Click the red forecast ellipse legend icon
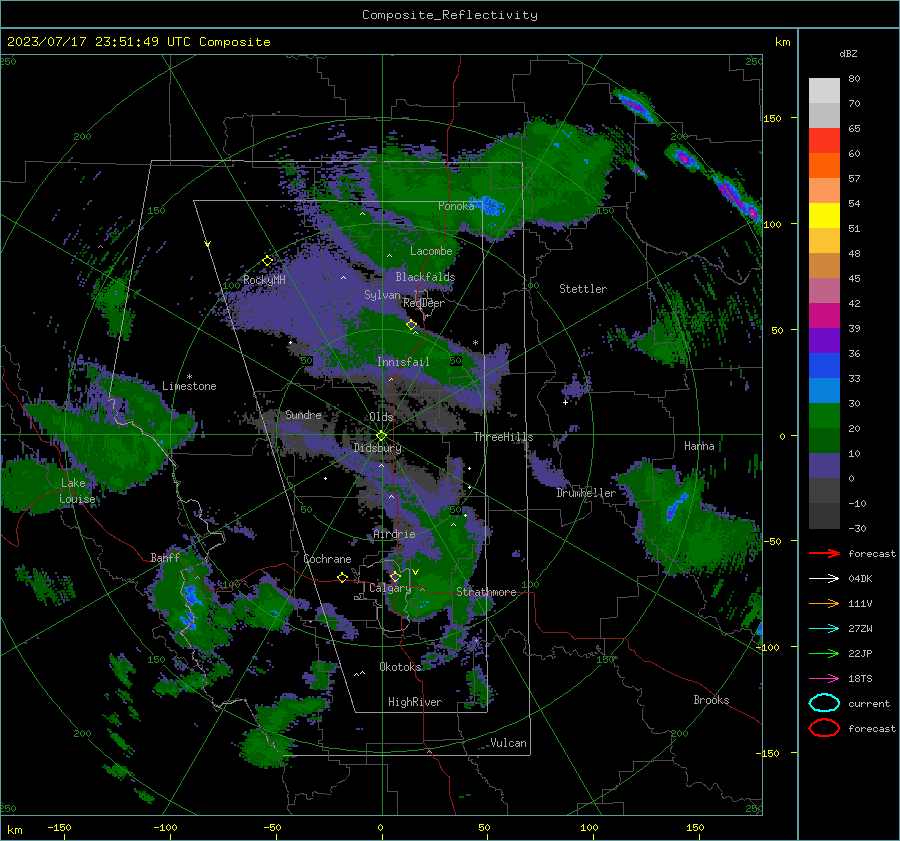Viewport: 900px width, 841px height. 824,728
